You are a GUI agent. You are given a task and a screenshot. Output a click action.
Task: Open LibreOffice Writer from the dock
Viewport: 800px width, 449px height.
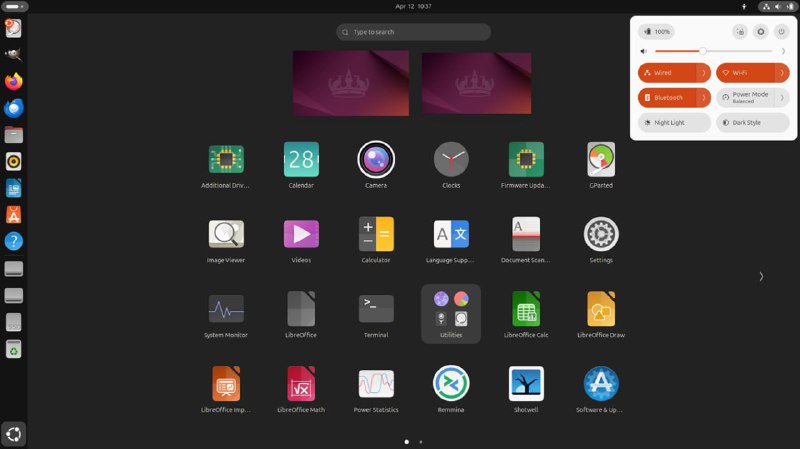click(x=14, y=188)
